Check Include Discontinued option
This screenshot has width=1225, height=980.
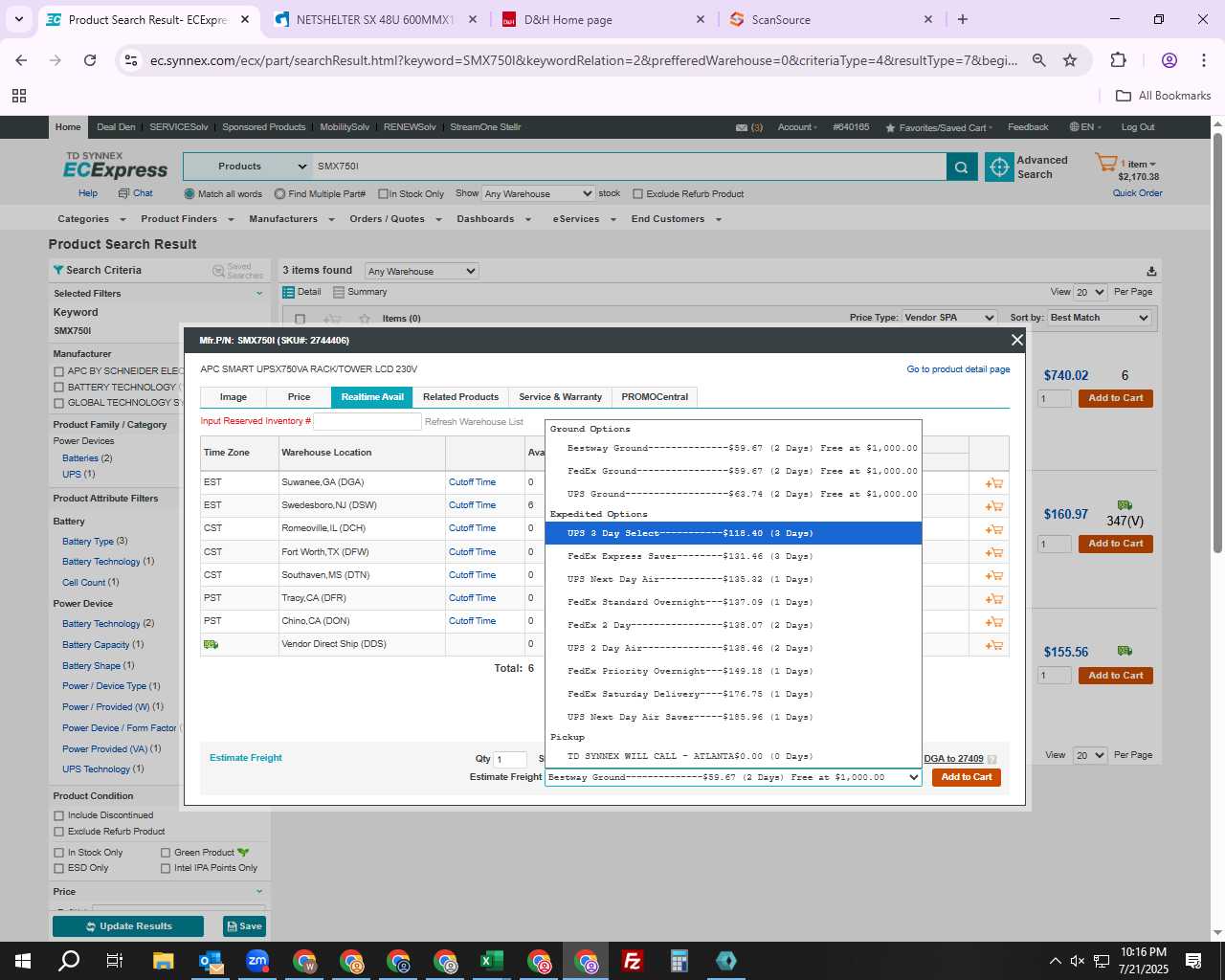[x=59, y=816]
